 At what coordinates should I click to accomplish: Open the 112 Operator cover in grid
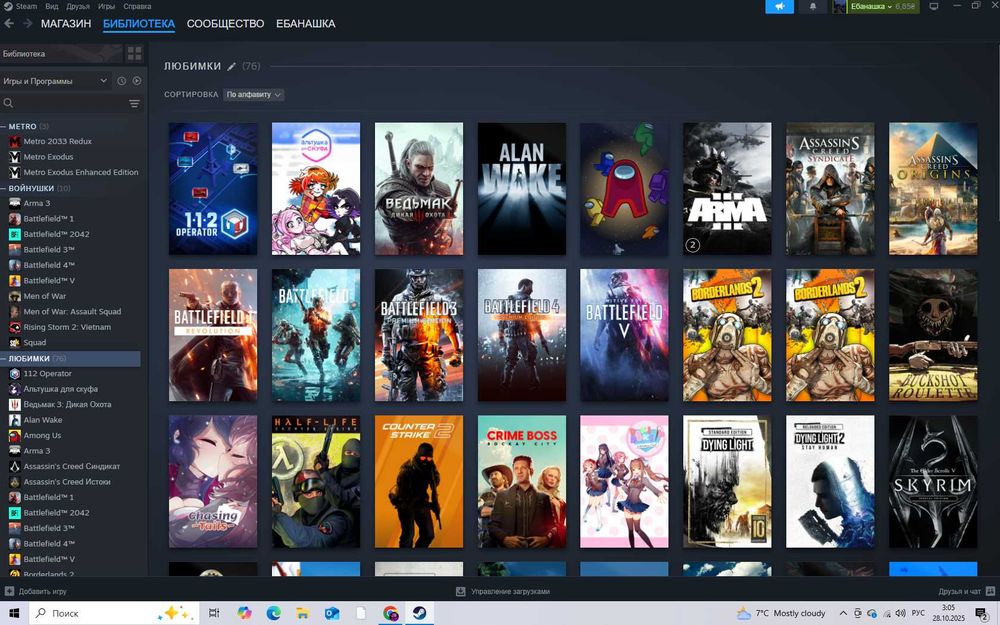coord(213,189)
